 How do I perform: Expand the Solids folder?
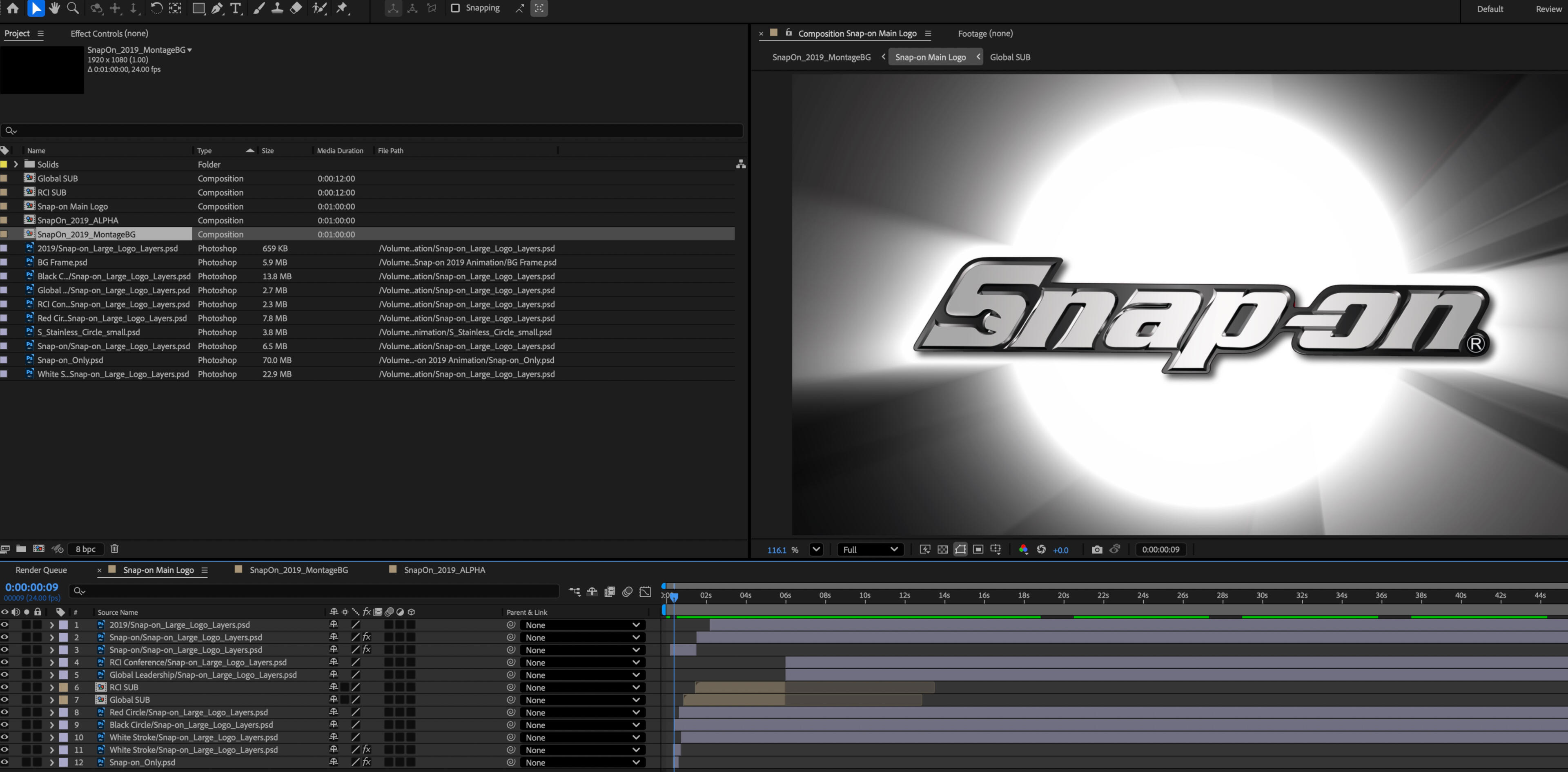[16, 164]
